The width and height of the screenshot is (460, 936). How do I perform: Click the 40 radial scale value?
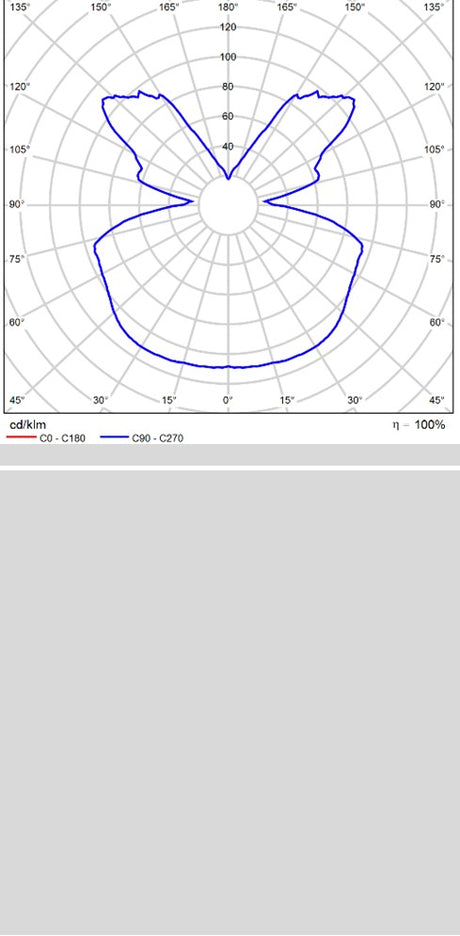tap(228, 146)
